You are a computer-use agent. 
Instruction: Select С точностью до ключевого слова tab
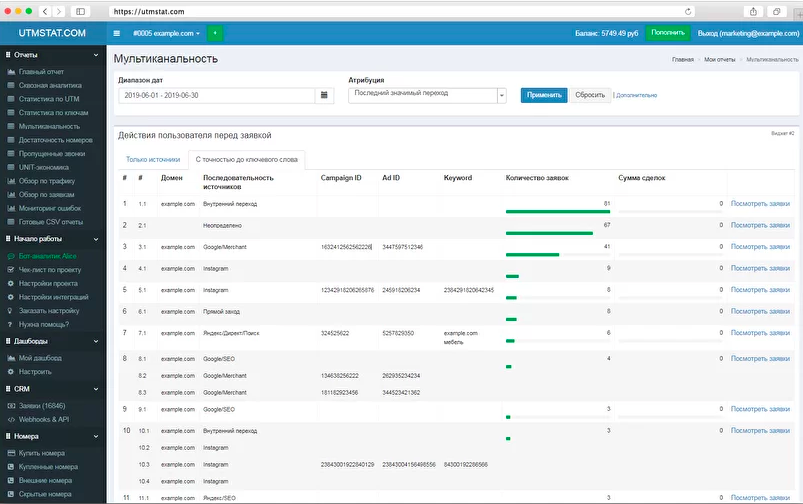pos(246,159)
